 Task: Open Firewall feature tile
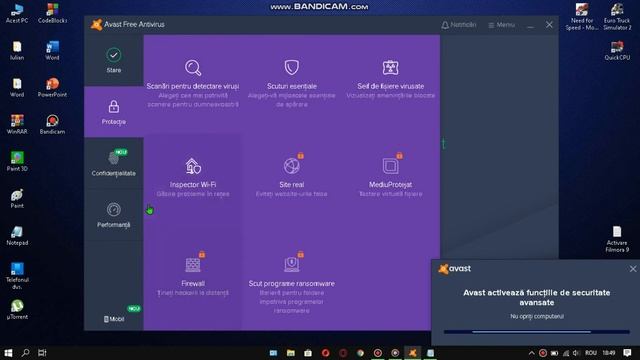click(x=193, y=274)
